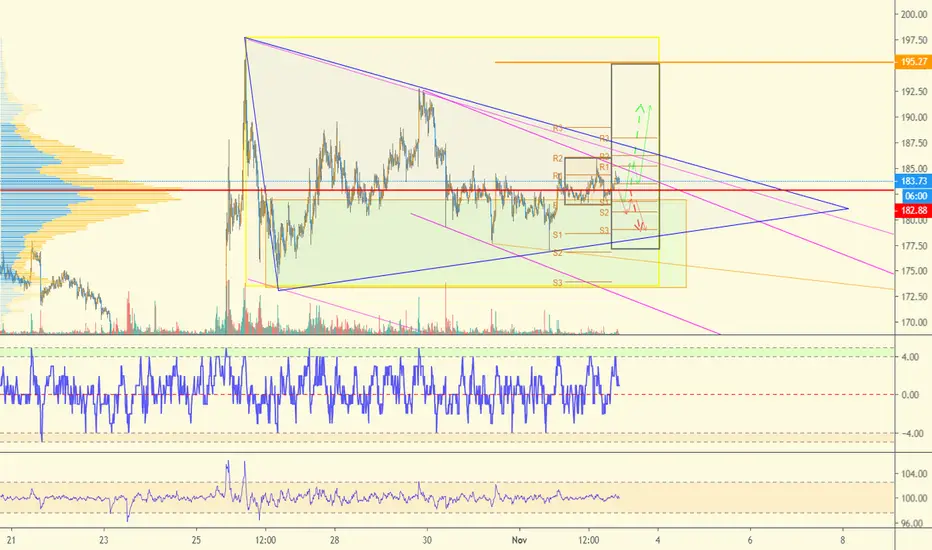Click the 12:00 time label after Nov
932x550 pixels.
tap(588, 540)
